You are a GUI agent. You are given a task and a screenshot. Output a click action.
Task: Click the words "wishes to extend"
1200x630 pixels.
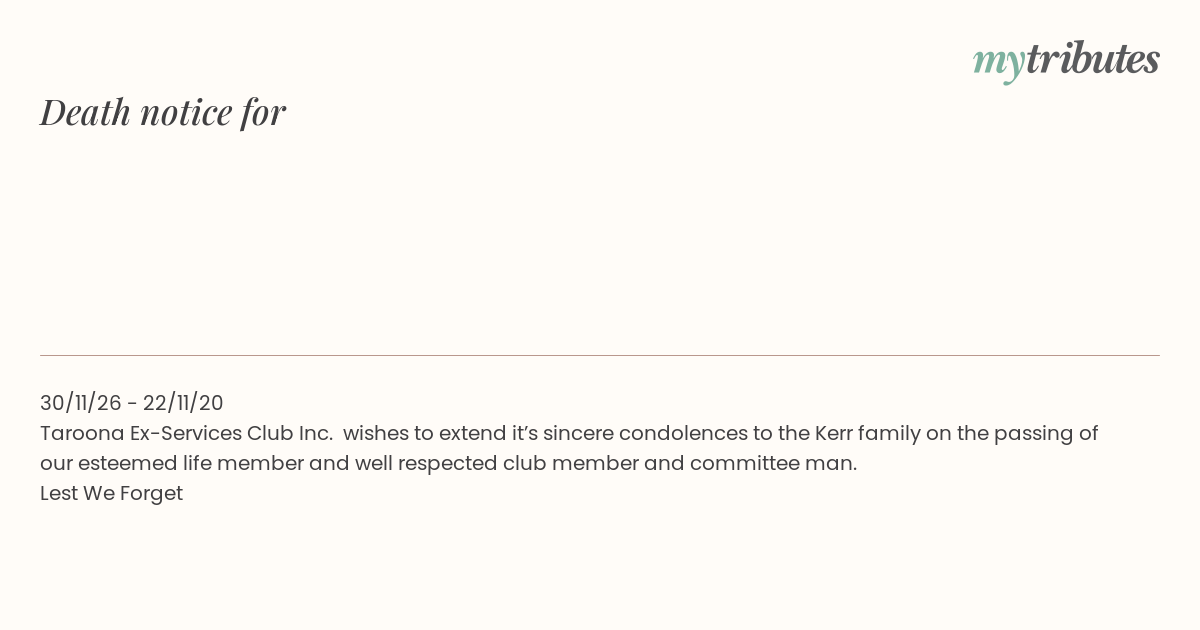pyautogui.click(x=422, y=433)
